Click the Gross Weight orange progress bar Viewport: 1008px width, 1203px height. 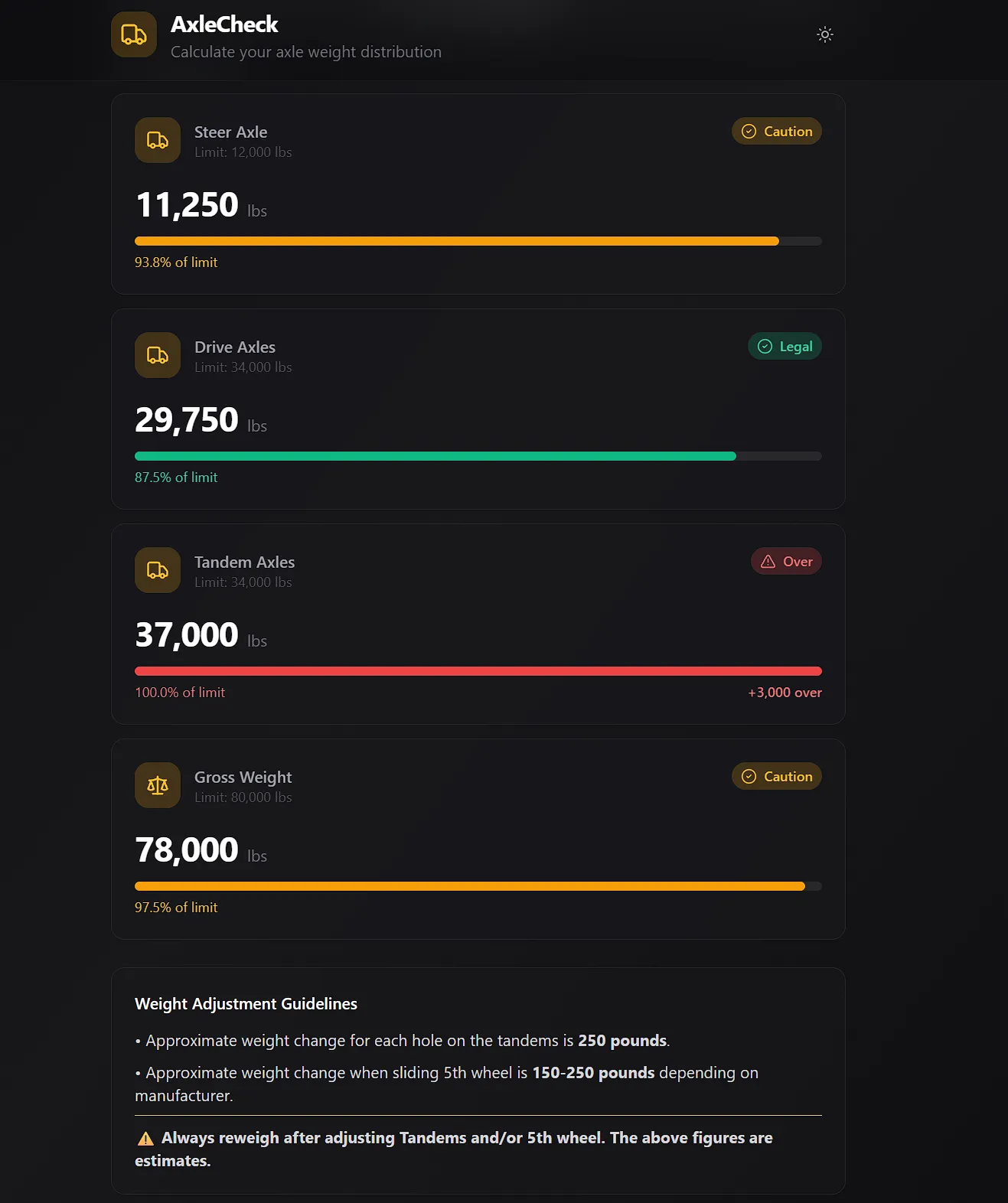point(470,886)
